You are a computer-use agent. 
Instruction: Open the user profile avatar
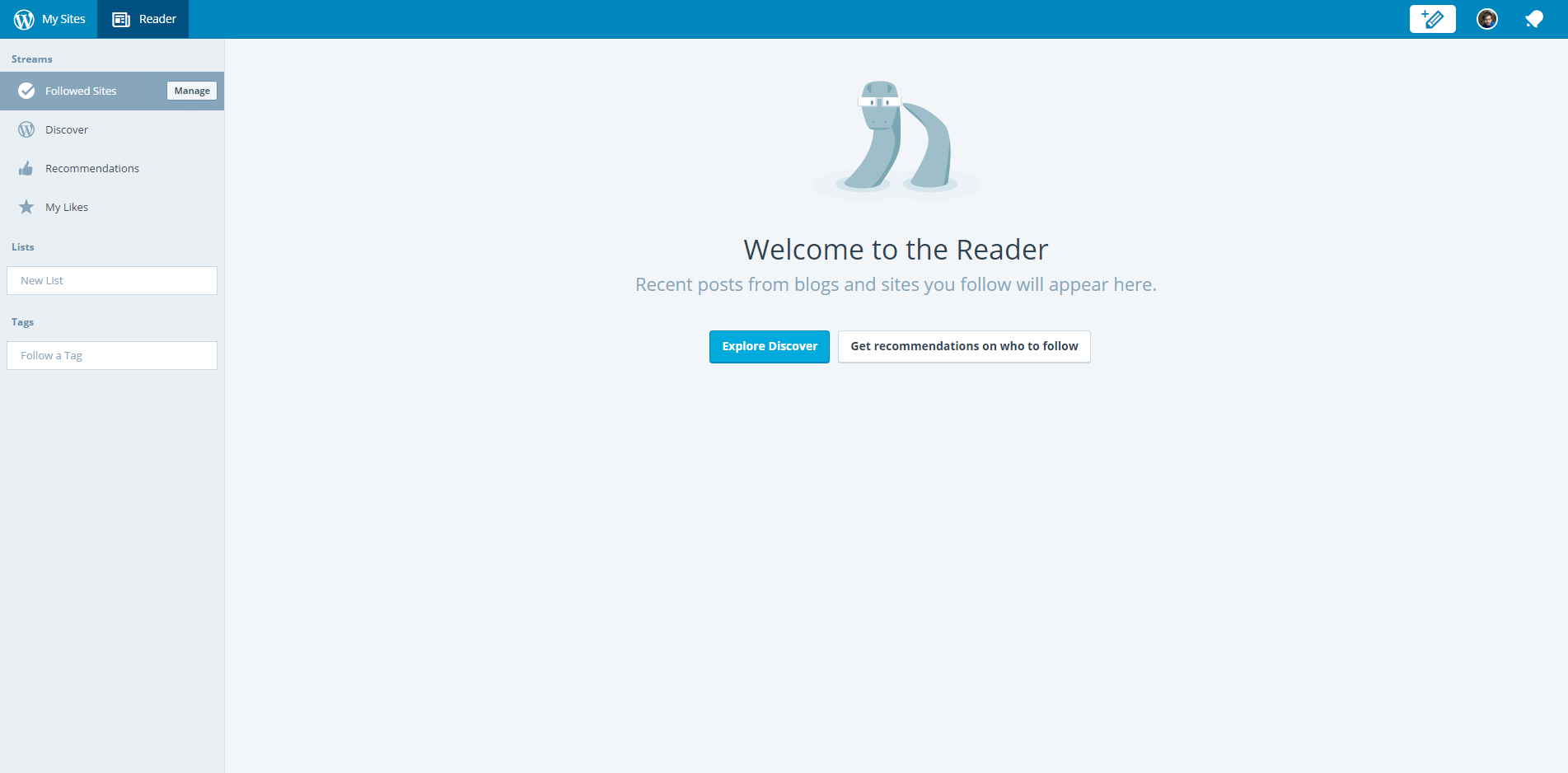tap(1486, 19)
